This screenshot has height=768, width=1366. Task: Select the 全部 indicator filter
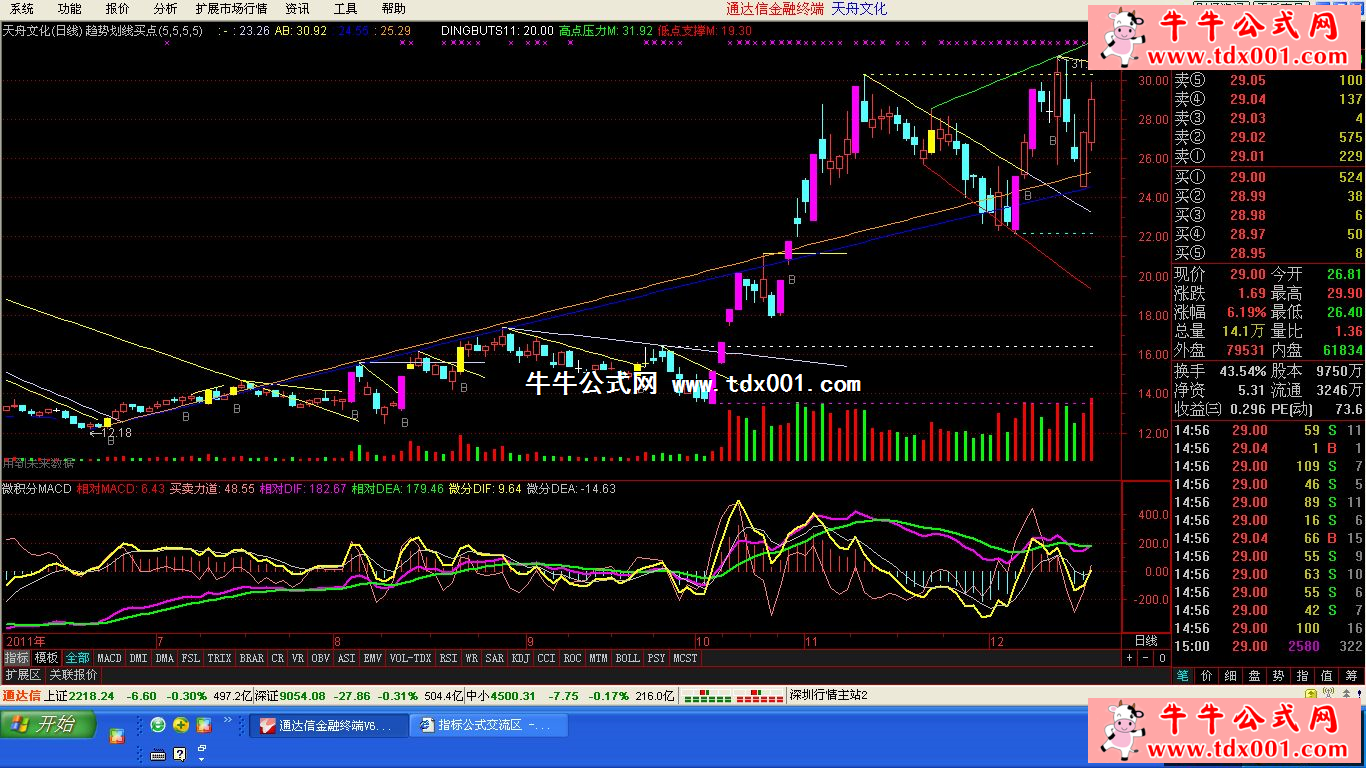coord(77,658)
